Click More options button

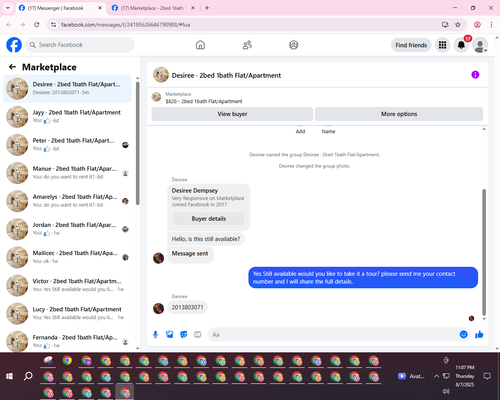coord(399,114)
